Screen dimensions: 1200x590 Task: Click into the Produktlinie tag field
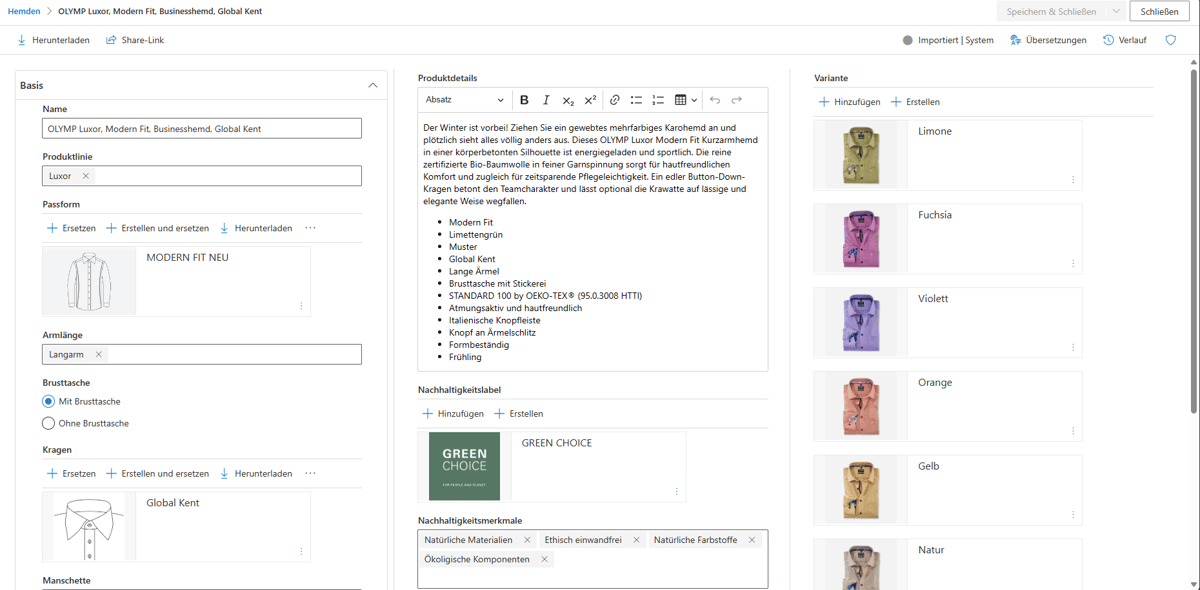tap(202, 176)
